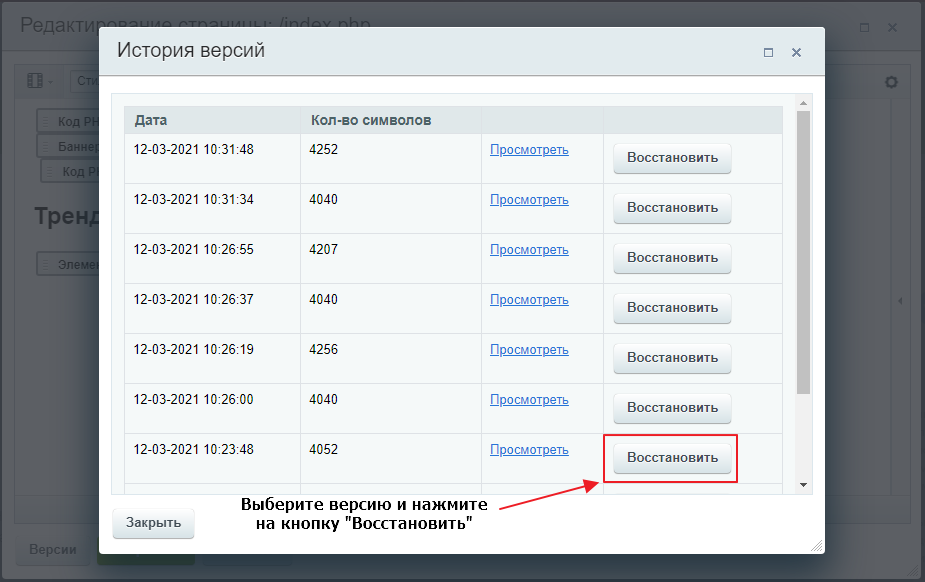925x582 pixels.
Task: View the version saved at 10:31:48
Action: (x=529, y=150)
